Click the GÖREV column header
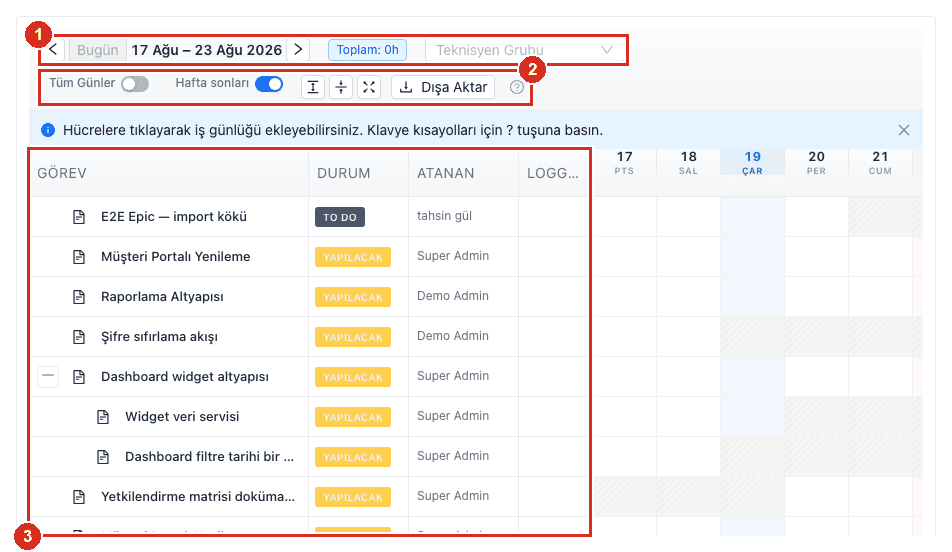952x552 pixels. (x=169, y=173)
